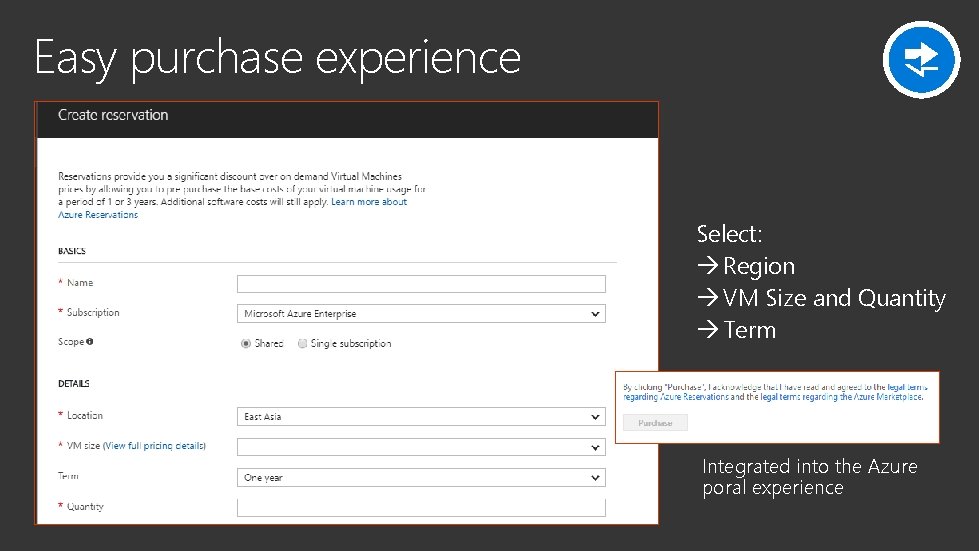979x551 pixels.
Task: Click the DETAILS section heading
Action: (x=73, y=383)
